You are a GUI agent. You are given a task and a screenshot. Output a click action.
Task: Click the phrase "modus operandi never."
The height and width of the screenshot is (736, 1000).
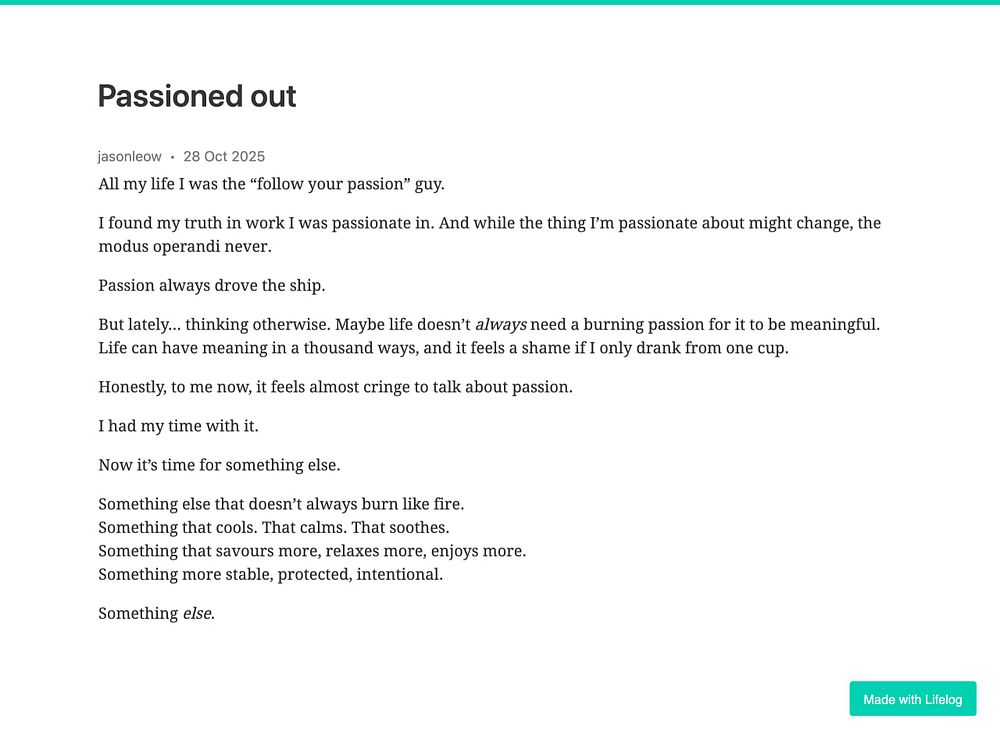point(185,246)
